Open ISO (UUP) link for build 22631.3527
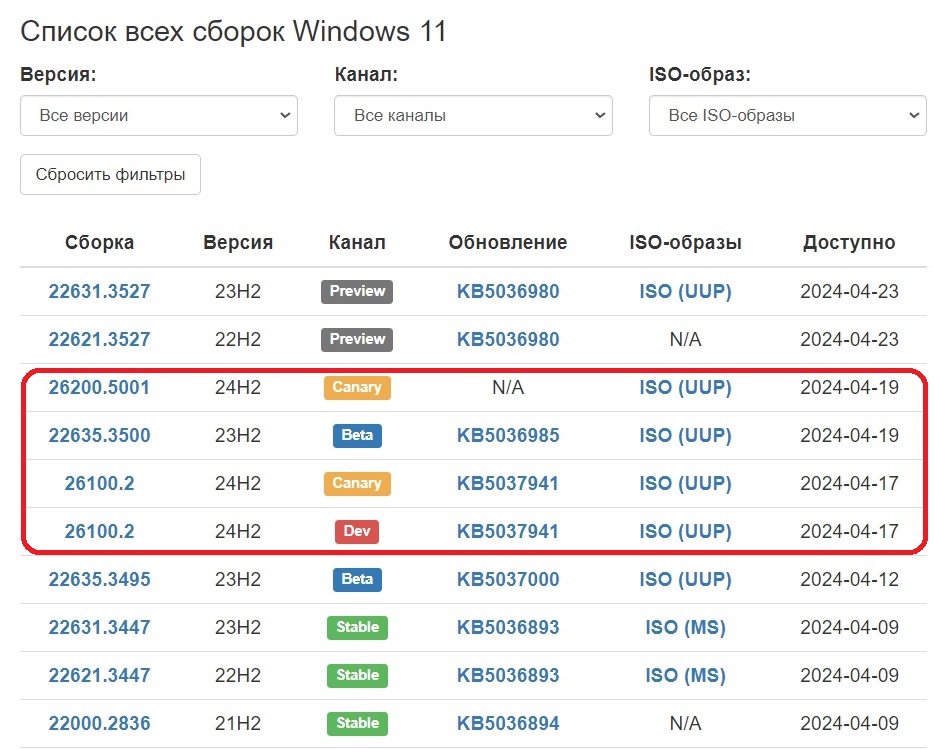 pyautogui.click(x=686, y=291)
